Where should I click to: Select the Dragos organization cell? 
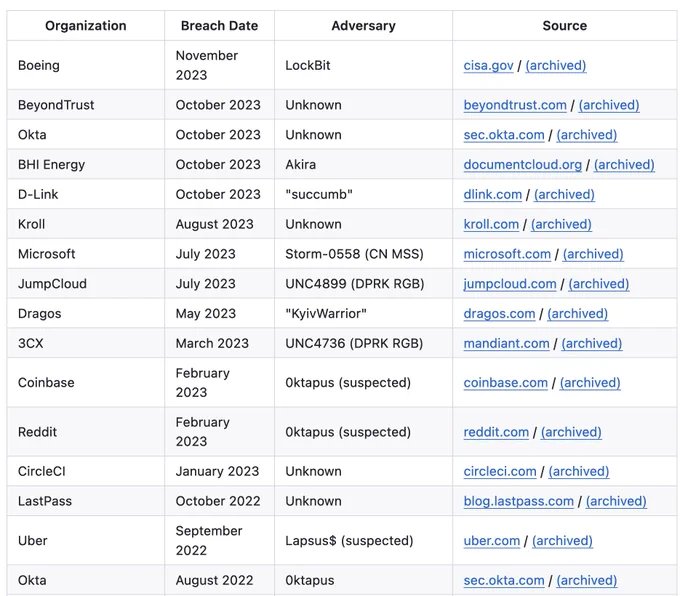click(x=86, y=314)
